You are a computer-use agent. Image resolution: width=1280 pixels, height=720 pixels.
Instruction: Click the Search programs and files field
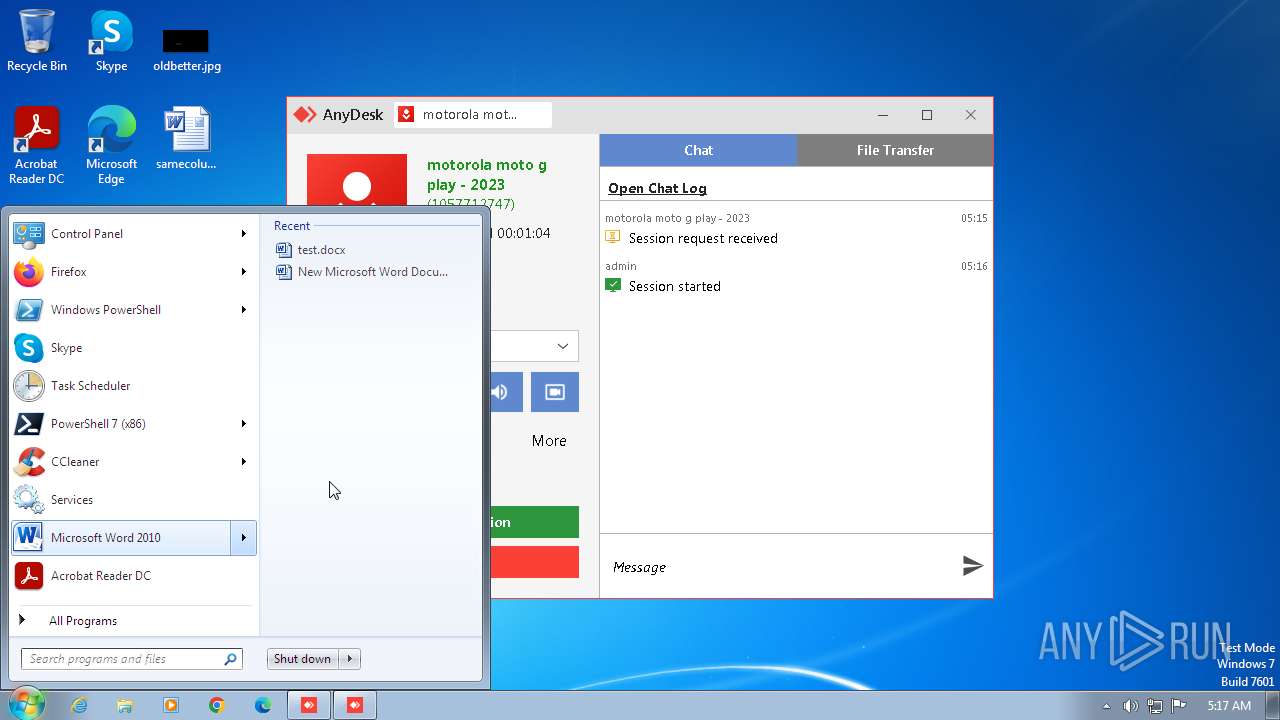point(131,659)
